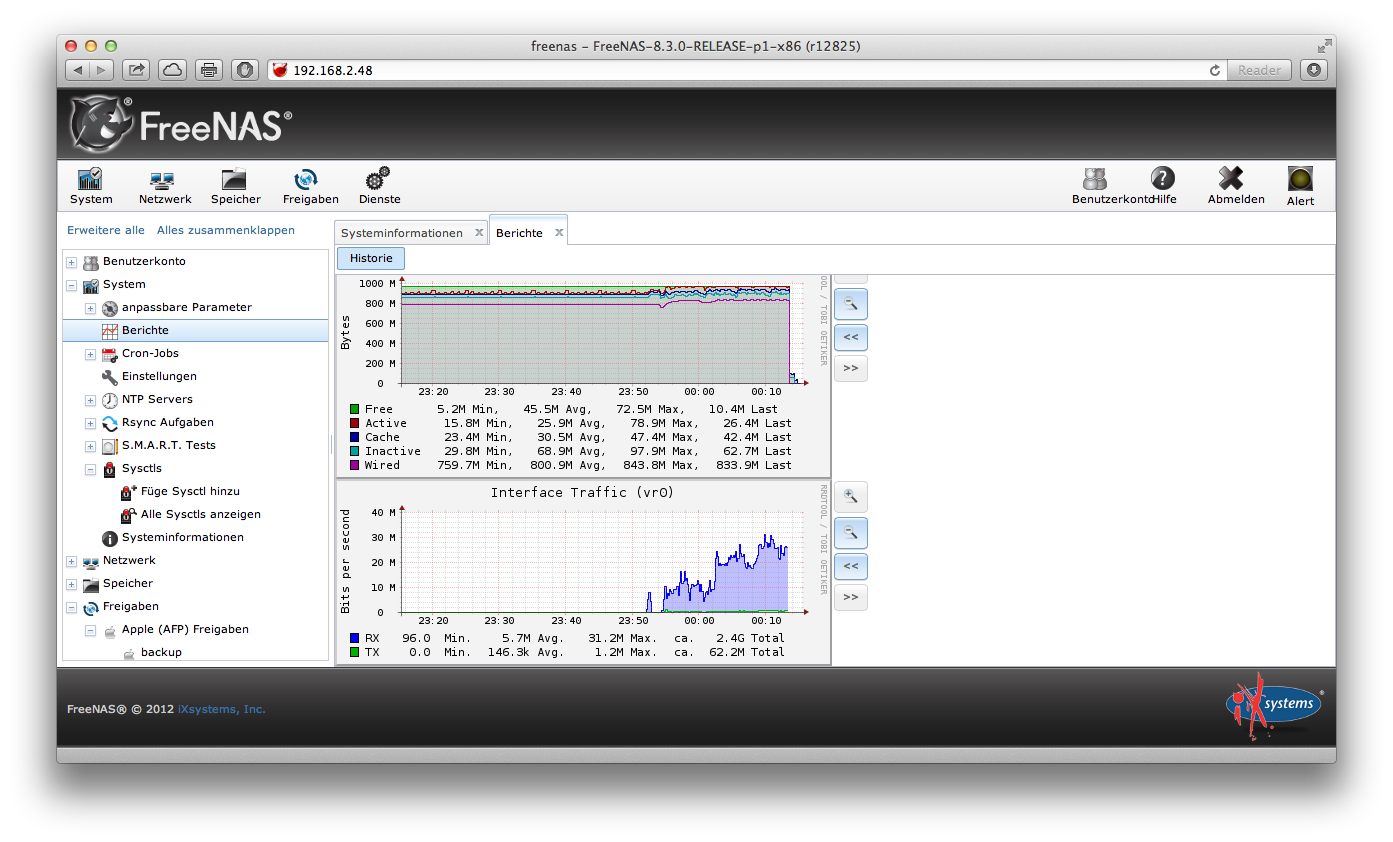Switch to the Systeminformationen tab

(x=401, y=233)
